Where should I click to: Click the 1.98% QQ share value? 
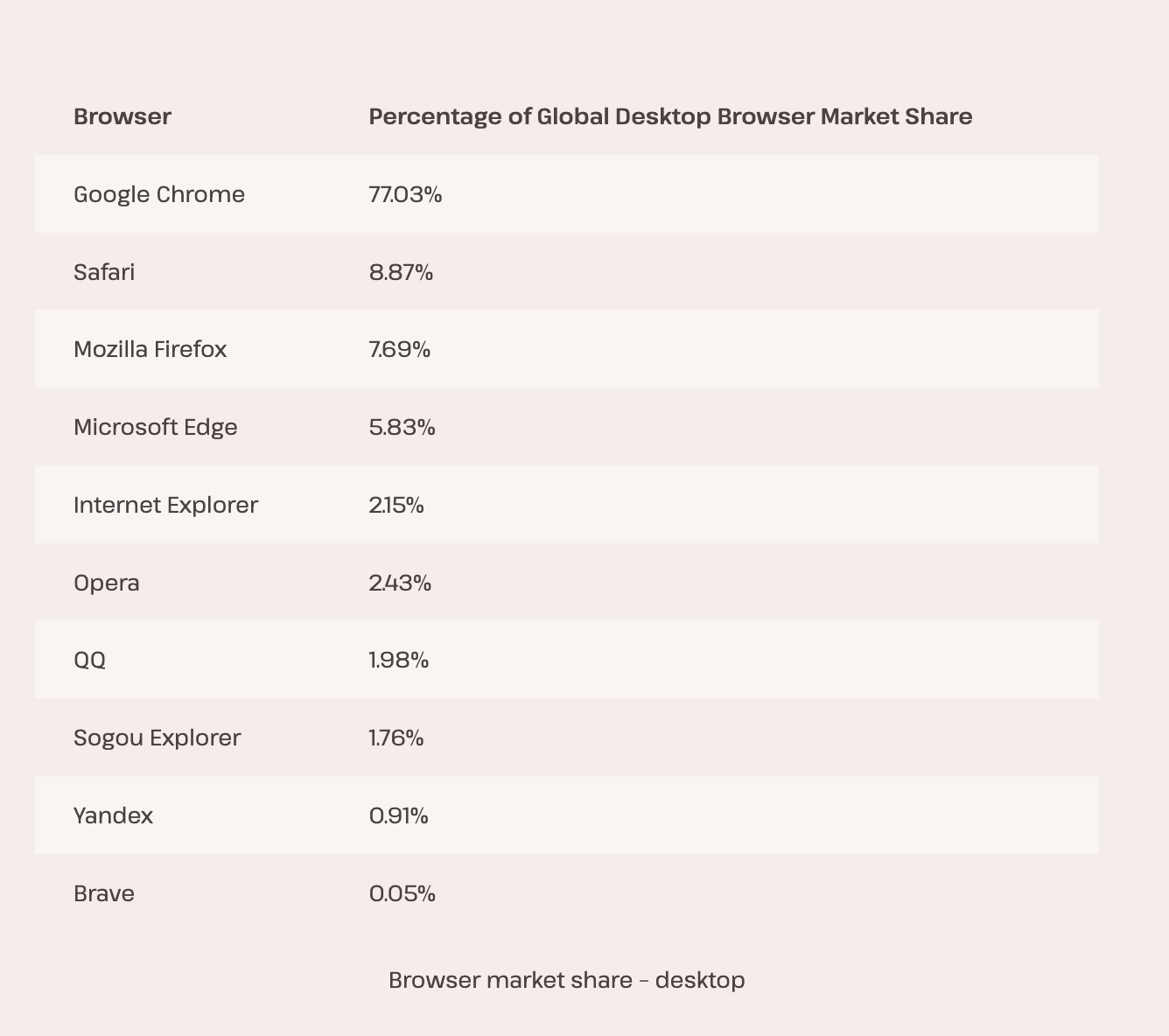(399, 660)
